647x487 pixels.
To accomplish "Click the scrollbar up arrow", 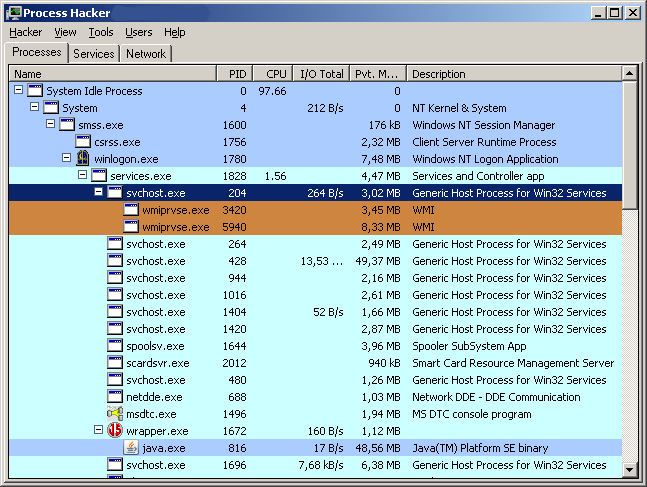I will tap(629, 73).
